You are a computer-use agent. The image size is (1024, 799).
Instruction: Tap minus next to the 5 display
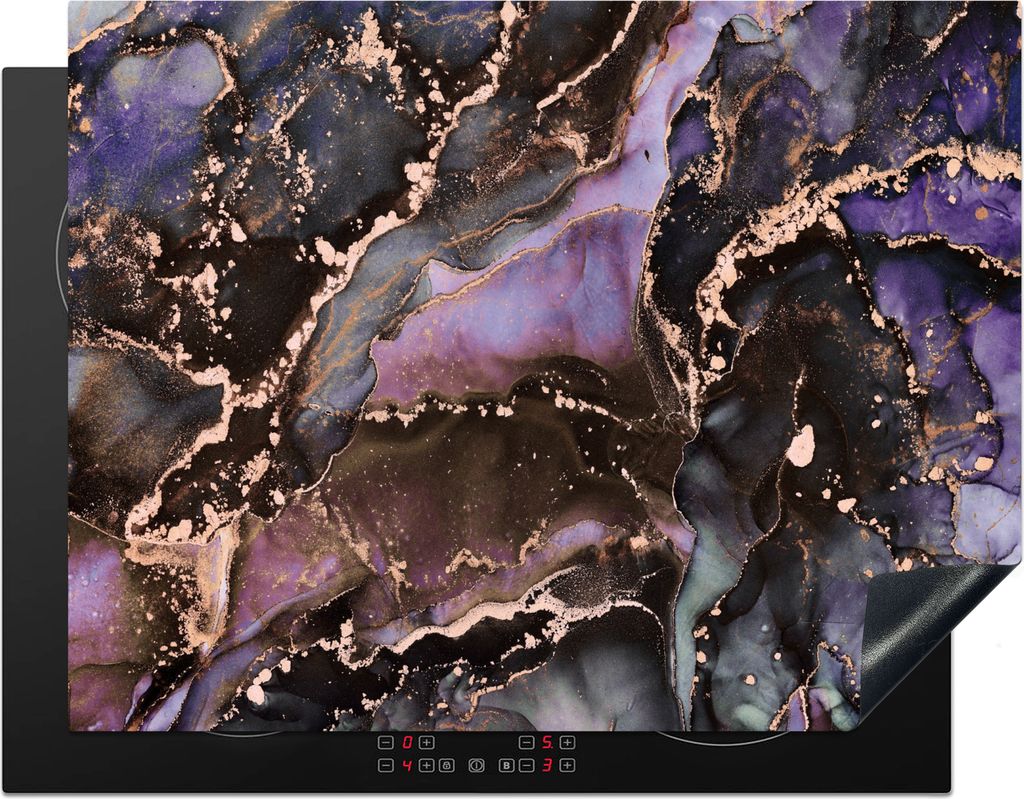pyautogui.click(x=526, y=743)
